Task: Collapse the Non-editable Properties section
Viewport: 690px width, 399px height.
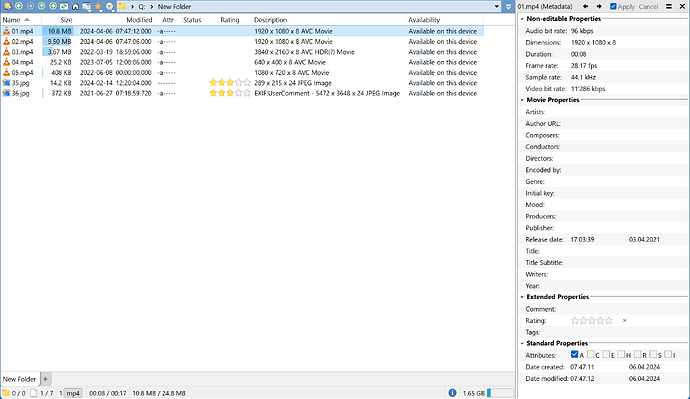Action: [x=522, y=19]
